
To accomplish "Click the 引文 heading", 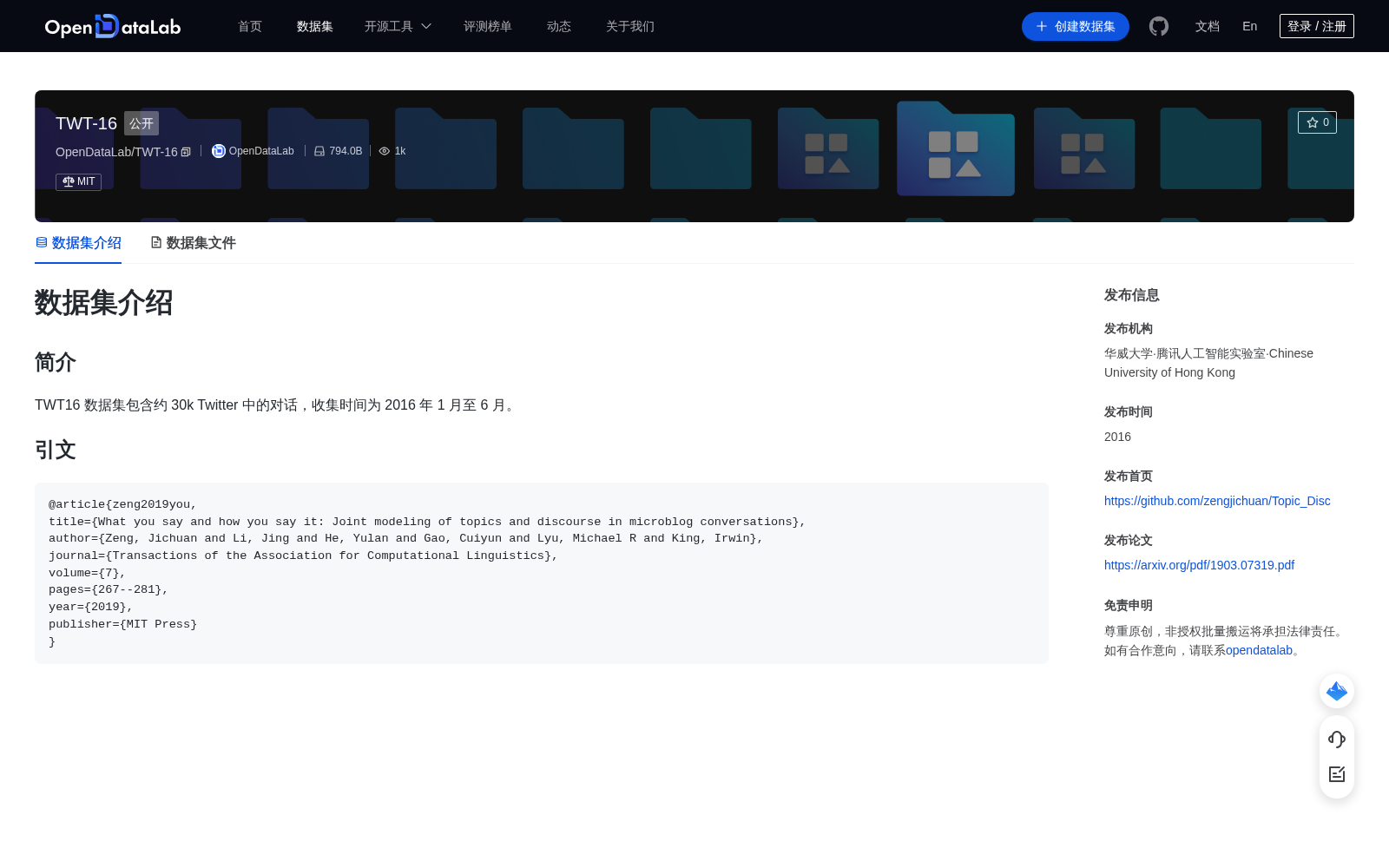I will (x=56, y=450).
